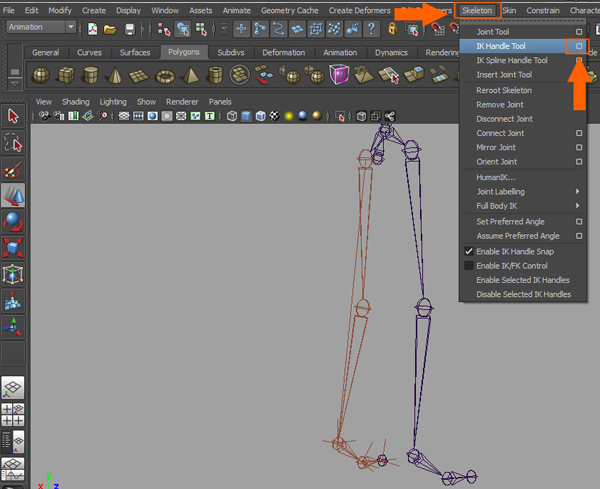Open Orient Joint option box
Image resolution: width=600 pixels, height=489 pixels.
(x=579, y=161)
